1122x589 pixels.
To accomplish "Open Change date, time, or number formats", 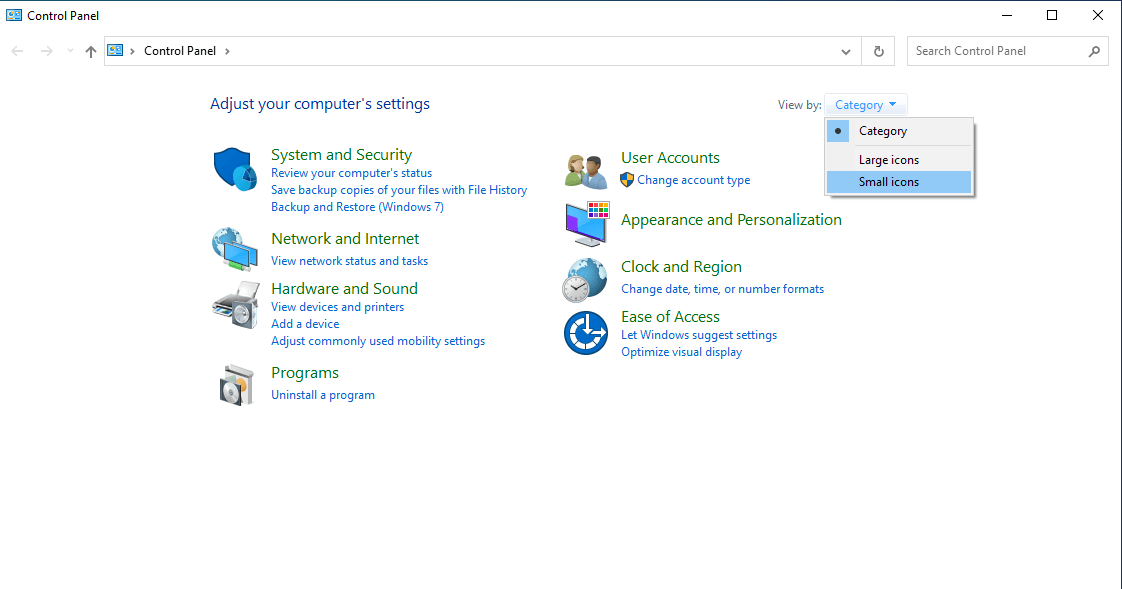I will click(x=722, y=288).
